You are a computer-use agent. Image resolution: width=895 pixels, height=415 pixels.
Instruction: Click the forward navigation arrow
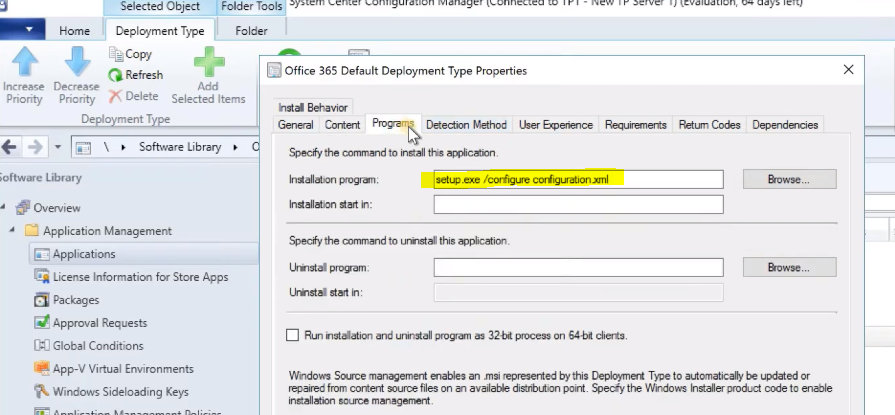(35, 147)
